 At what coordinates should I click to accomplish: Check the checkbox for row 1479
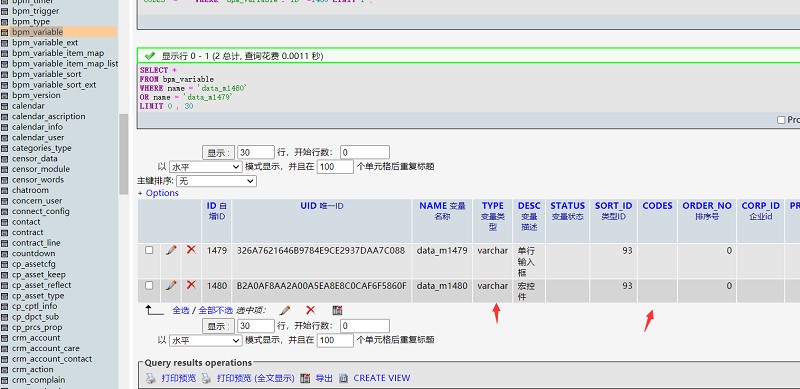149,250
